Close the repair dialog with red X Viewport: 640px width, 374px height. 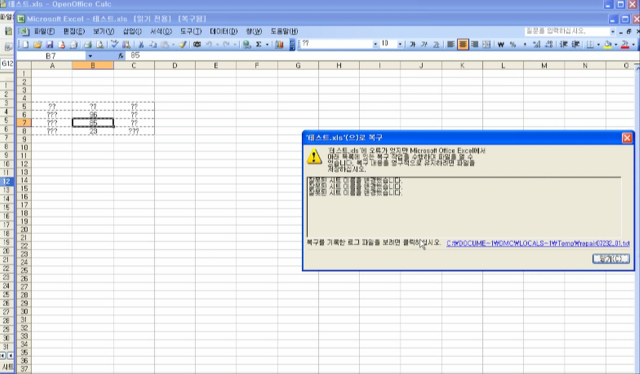coord(627,138)
